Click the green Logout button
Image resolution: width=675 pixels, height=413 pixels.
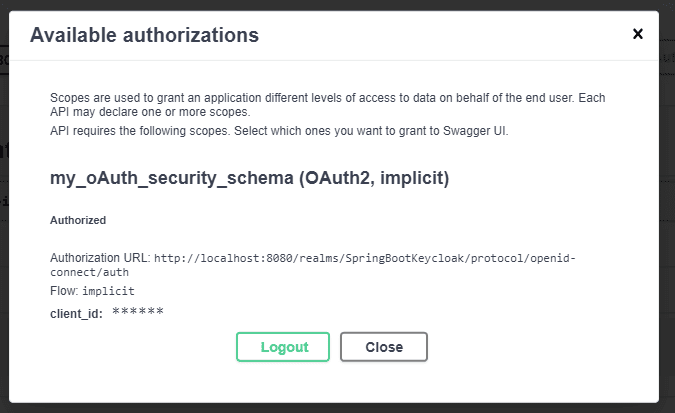click(x=283, y=347)
